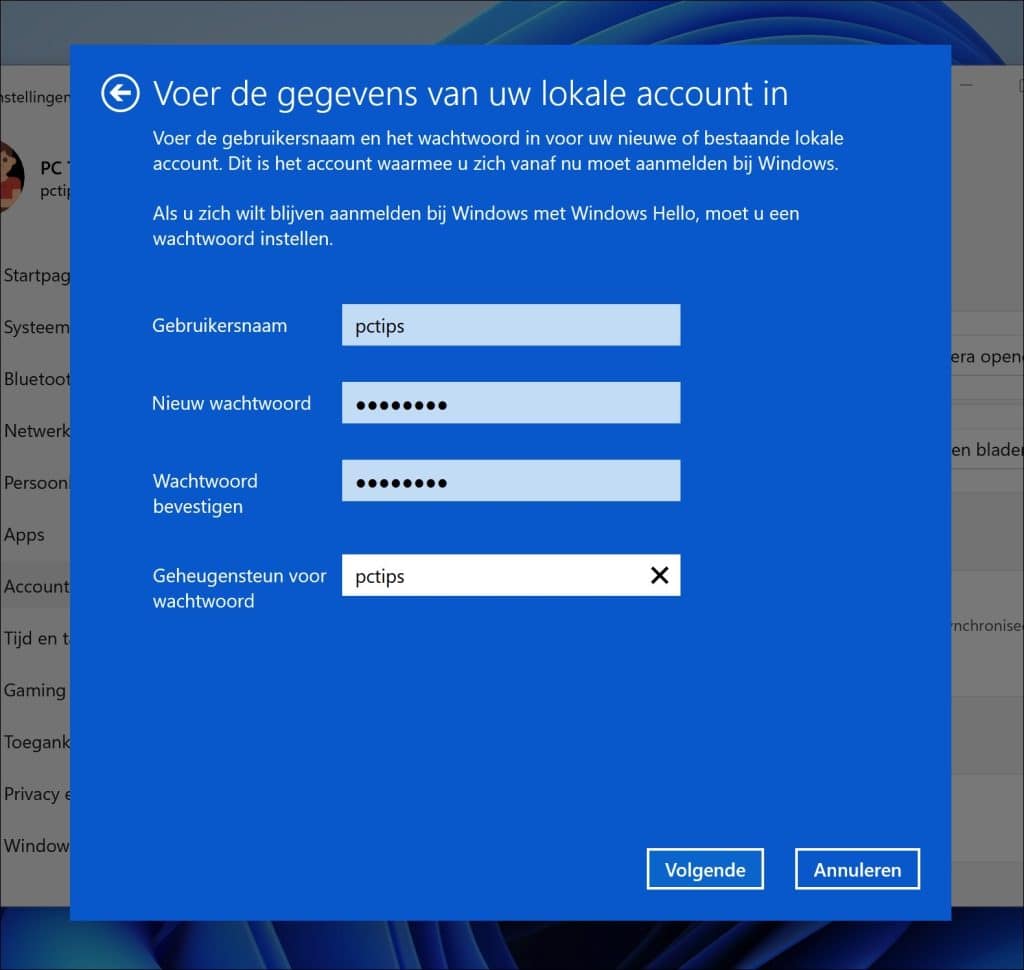
Task: Select Systeem from the sidebar
Action: tap(33, 327)
